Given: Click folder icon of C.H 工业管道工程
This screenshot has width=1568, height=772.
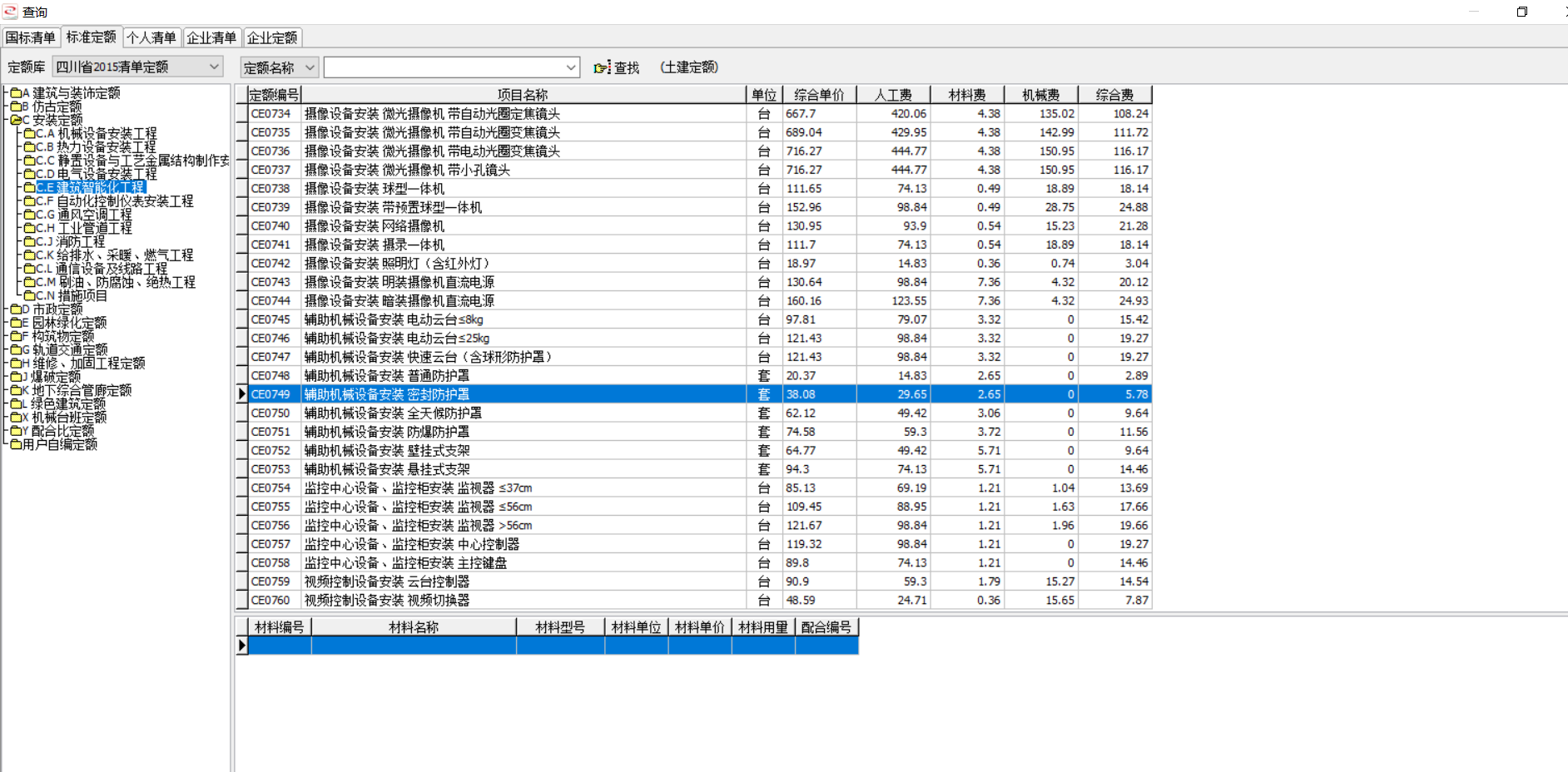Looking at the screenshot, I should (x=29, y=228).
